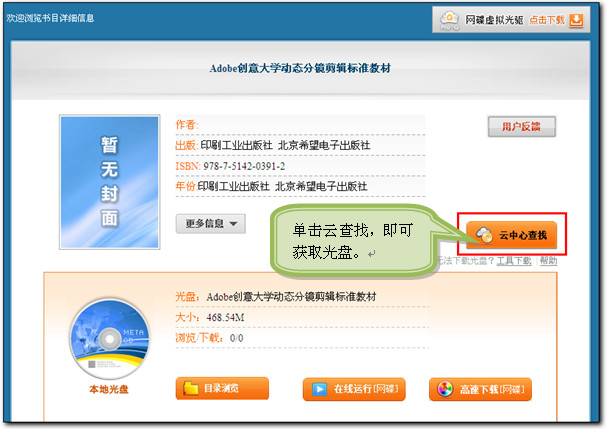Screen dimensions: 607x429
Task: Click the ISBN number 978-7-5142-0391-2
Action: tap(243, 166)
